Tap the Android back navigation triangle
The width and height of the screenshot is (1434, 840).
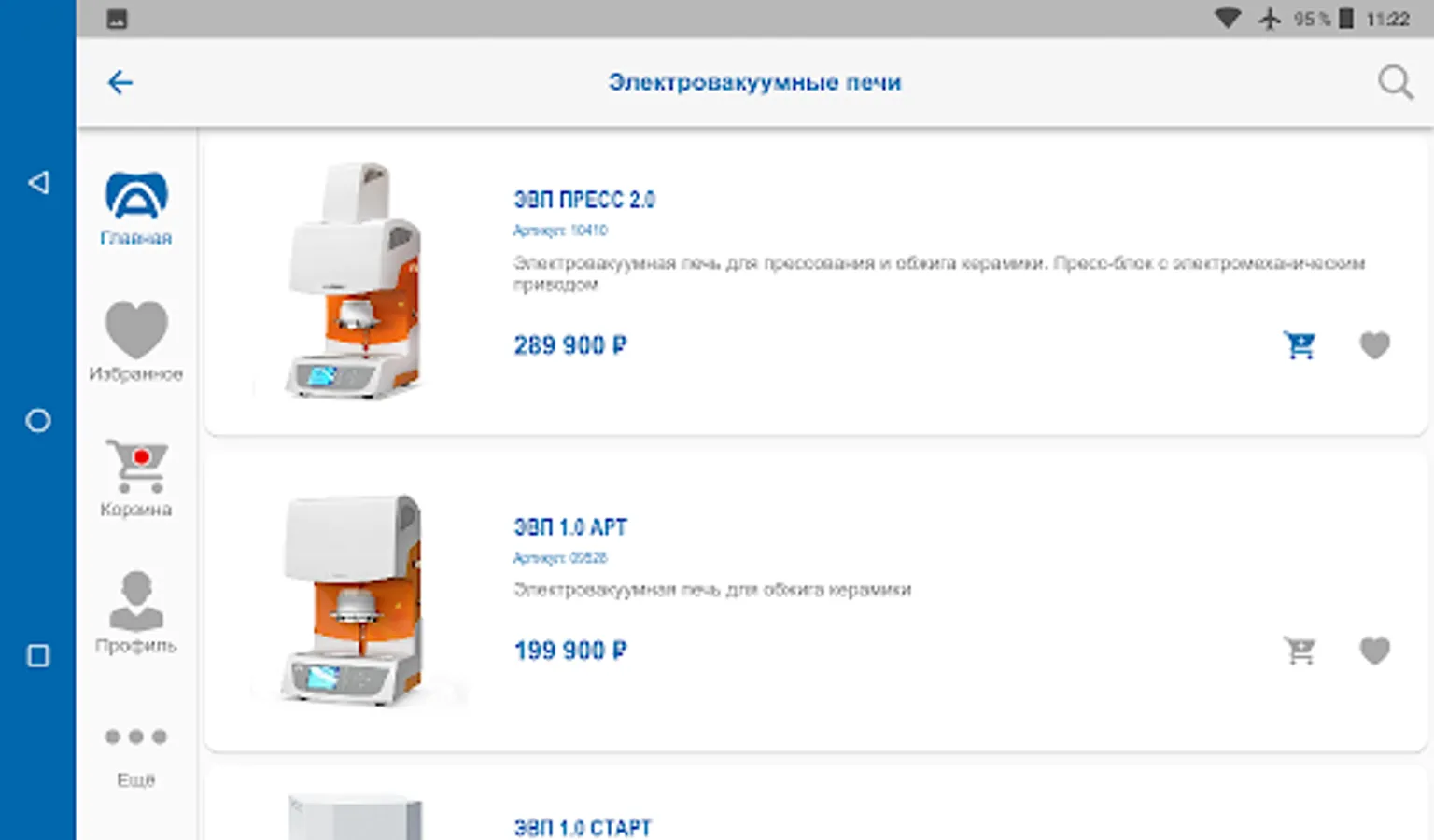tap(38, 182)
